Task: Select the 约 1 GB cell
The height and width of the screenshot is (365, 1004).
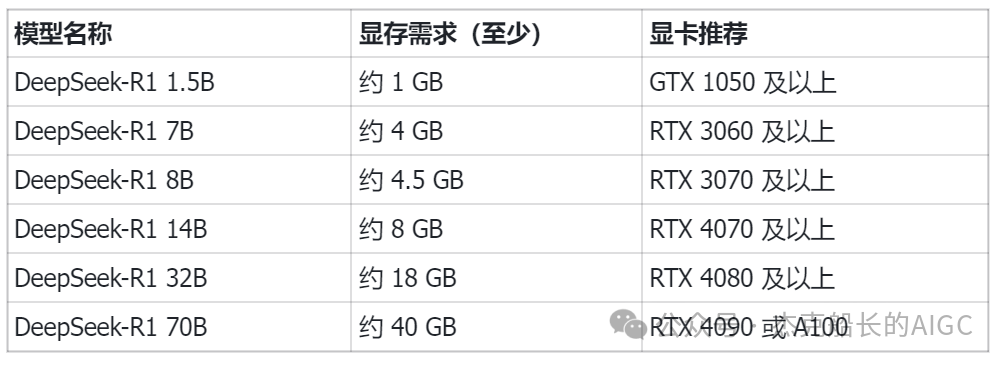Action: (496, 82)
